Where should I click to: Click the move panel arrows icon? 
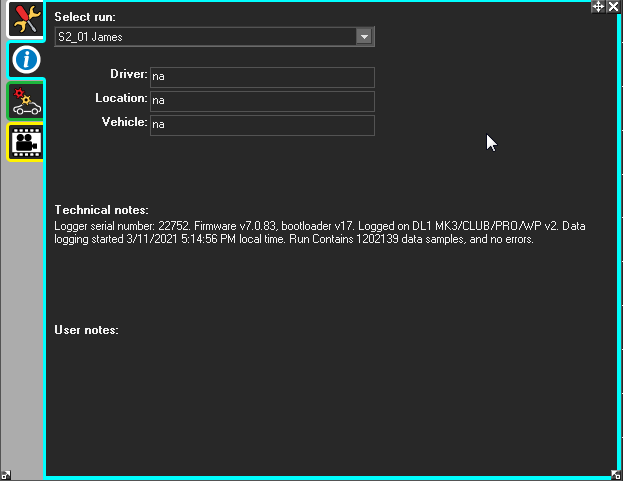coord(598,7)
